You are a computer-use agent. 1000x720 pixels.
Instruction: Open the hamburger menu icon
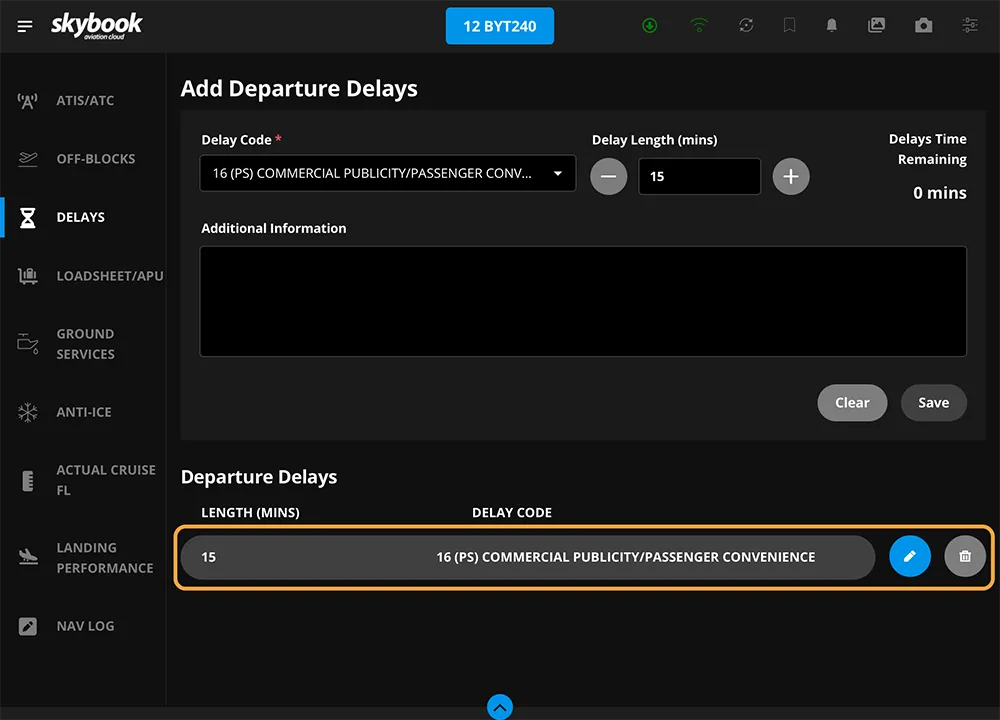tap(25, 26)
